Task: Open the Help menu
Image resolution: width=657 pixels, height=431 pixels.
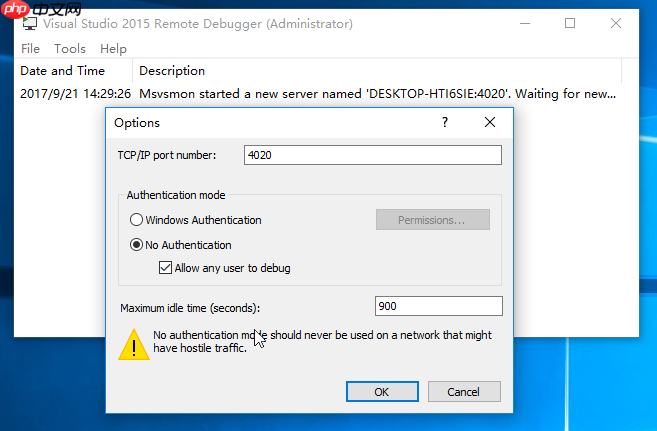Action: 113,49
